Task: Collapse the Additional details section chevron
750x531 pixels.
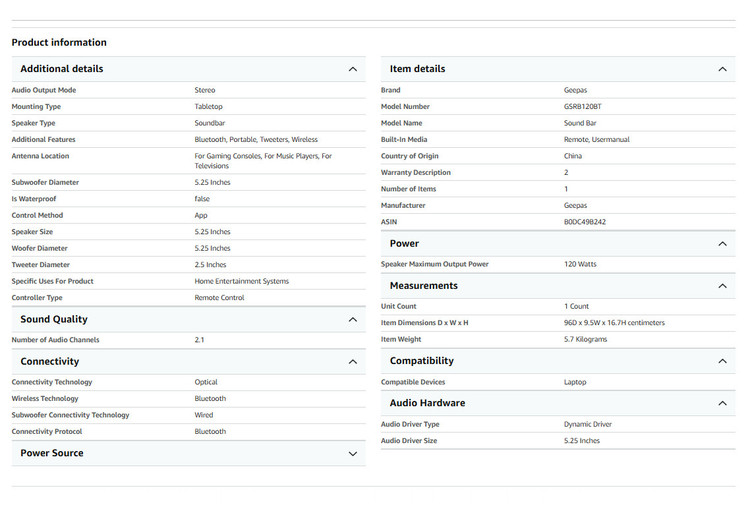Action: click(x=353, y=69)
